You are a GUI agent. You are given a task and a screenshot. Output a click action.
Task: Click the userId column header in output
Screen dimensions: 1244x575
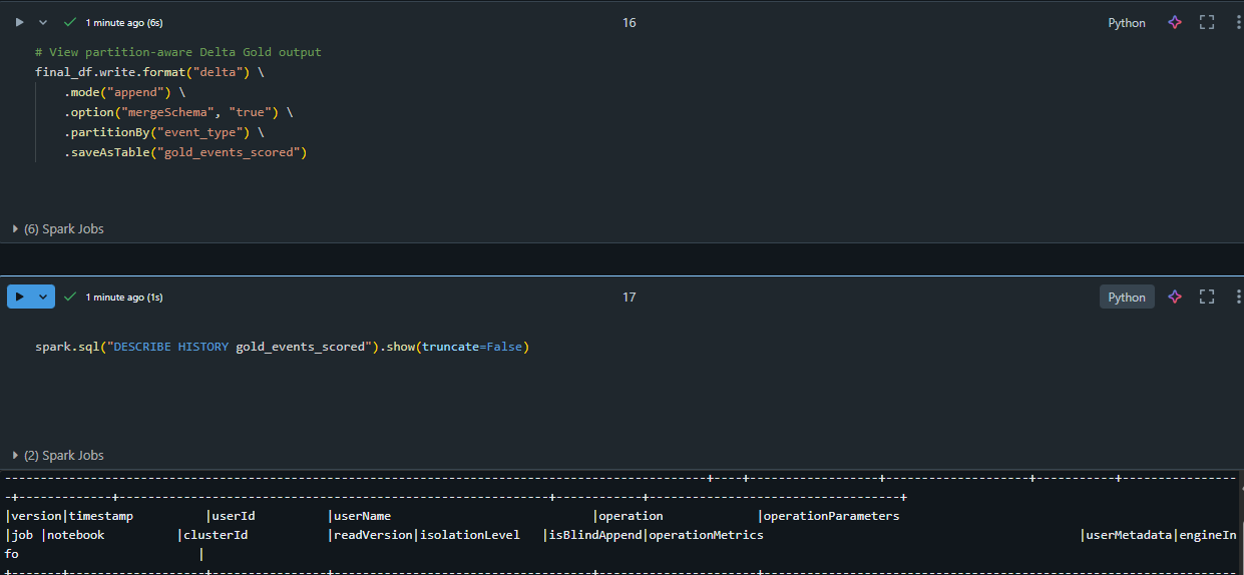(x=234, y=516)
